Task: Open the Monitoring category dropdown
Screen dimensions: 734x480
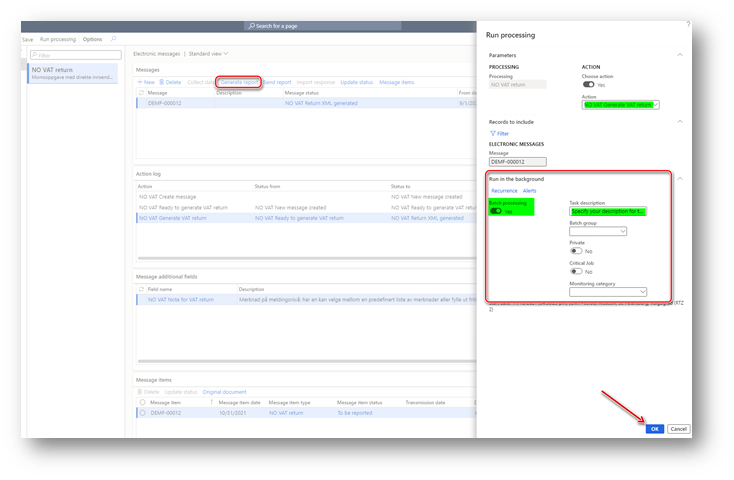Action: [x=642, y=291]
